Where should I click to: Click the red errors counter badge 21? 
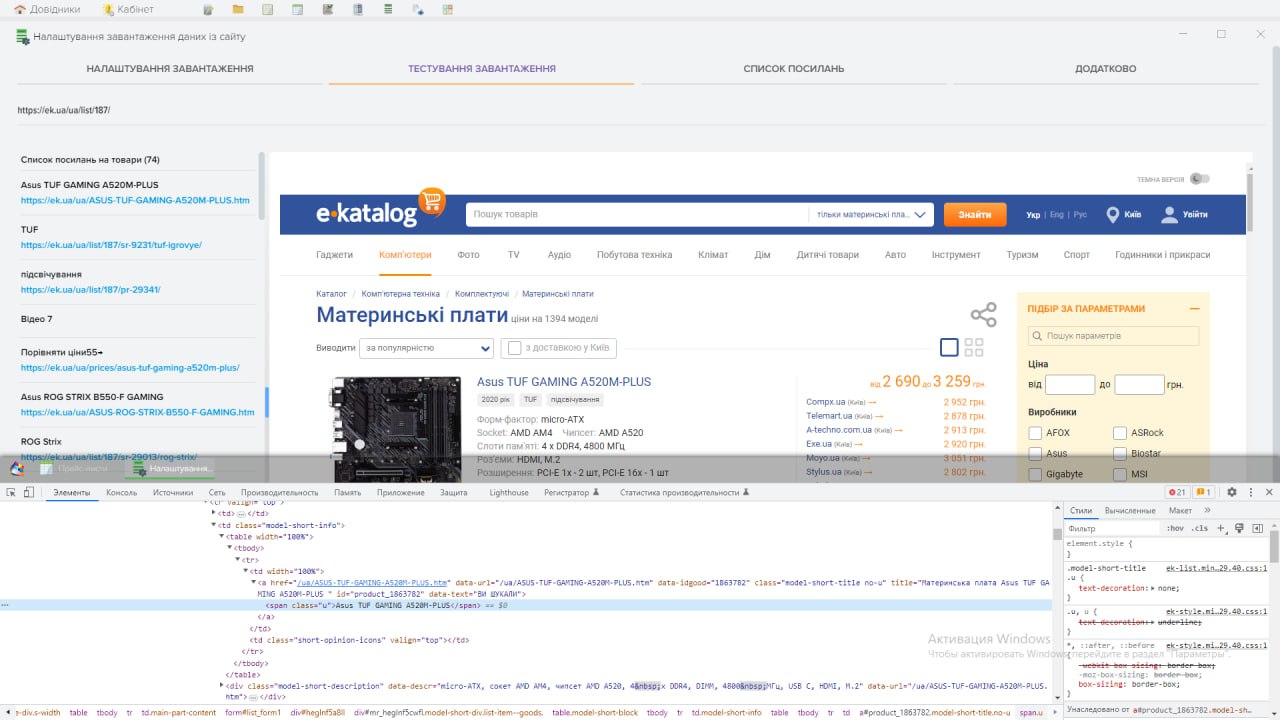click(x=1178, y=492)
